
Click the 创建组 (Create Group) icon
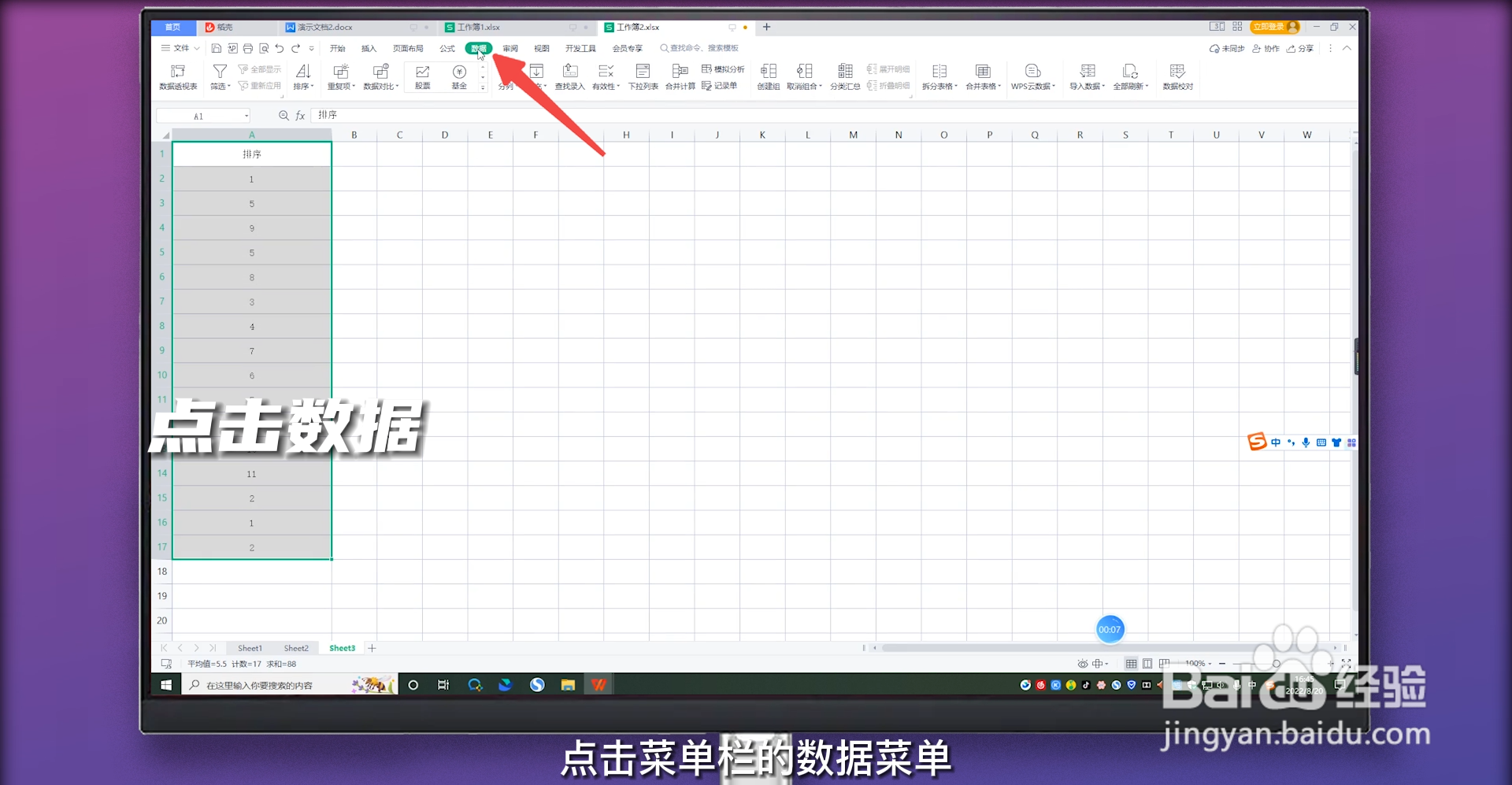[768, 76]
